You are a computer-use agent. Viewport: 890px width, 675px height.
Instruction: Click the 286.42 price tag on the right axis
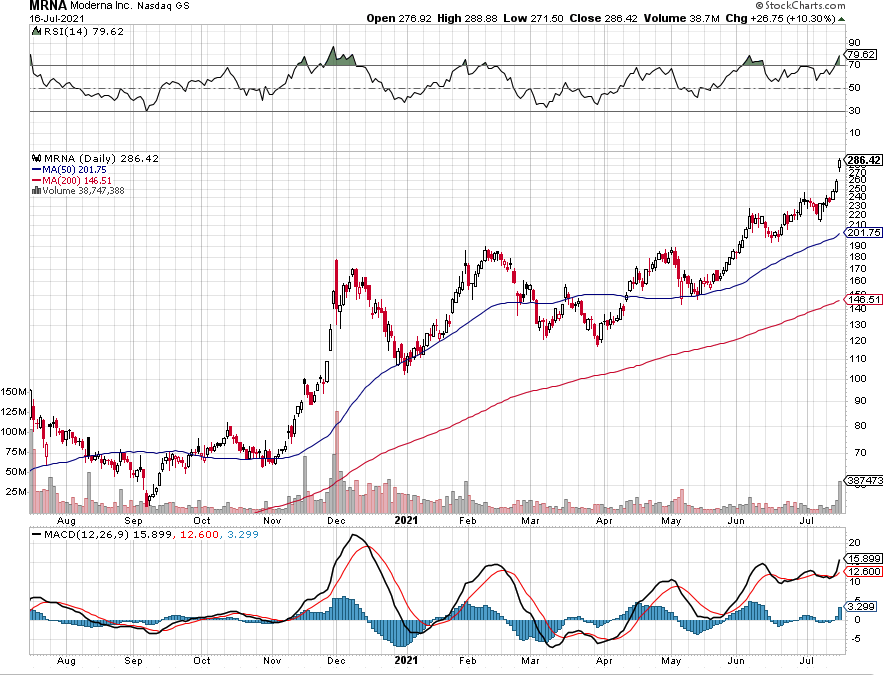tap(864, 160)
